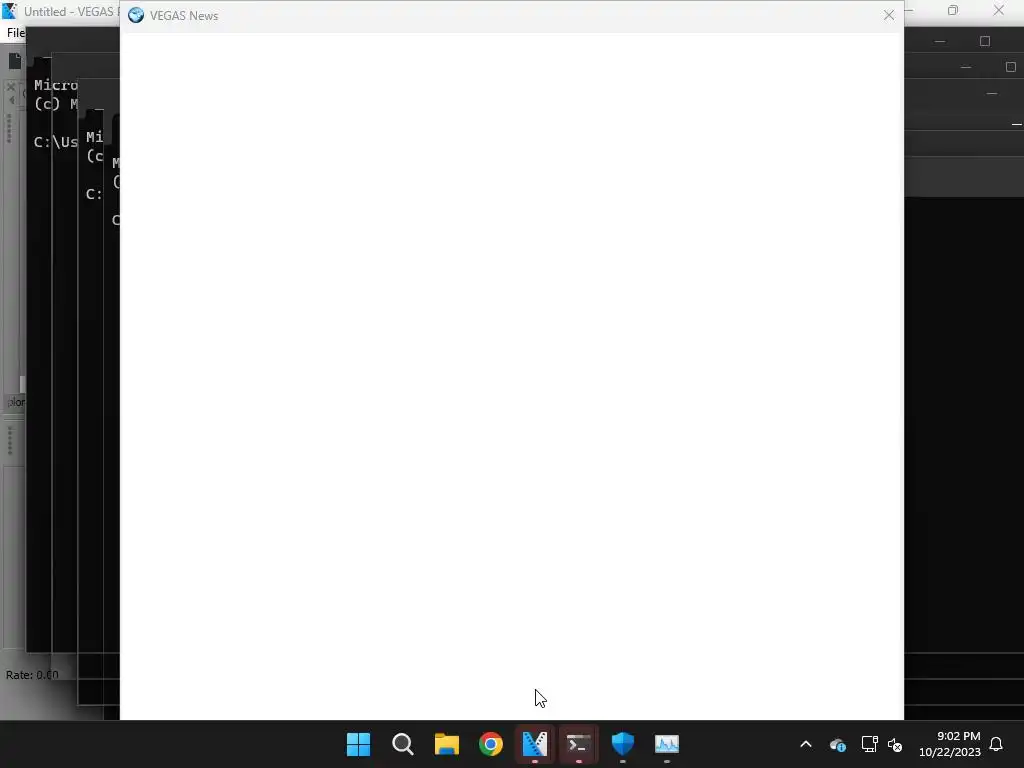Open taskbar Search
The height and width of the screenshot is (768, 1024).
tap(402, 744)
